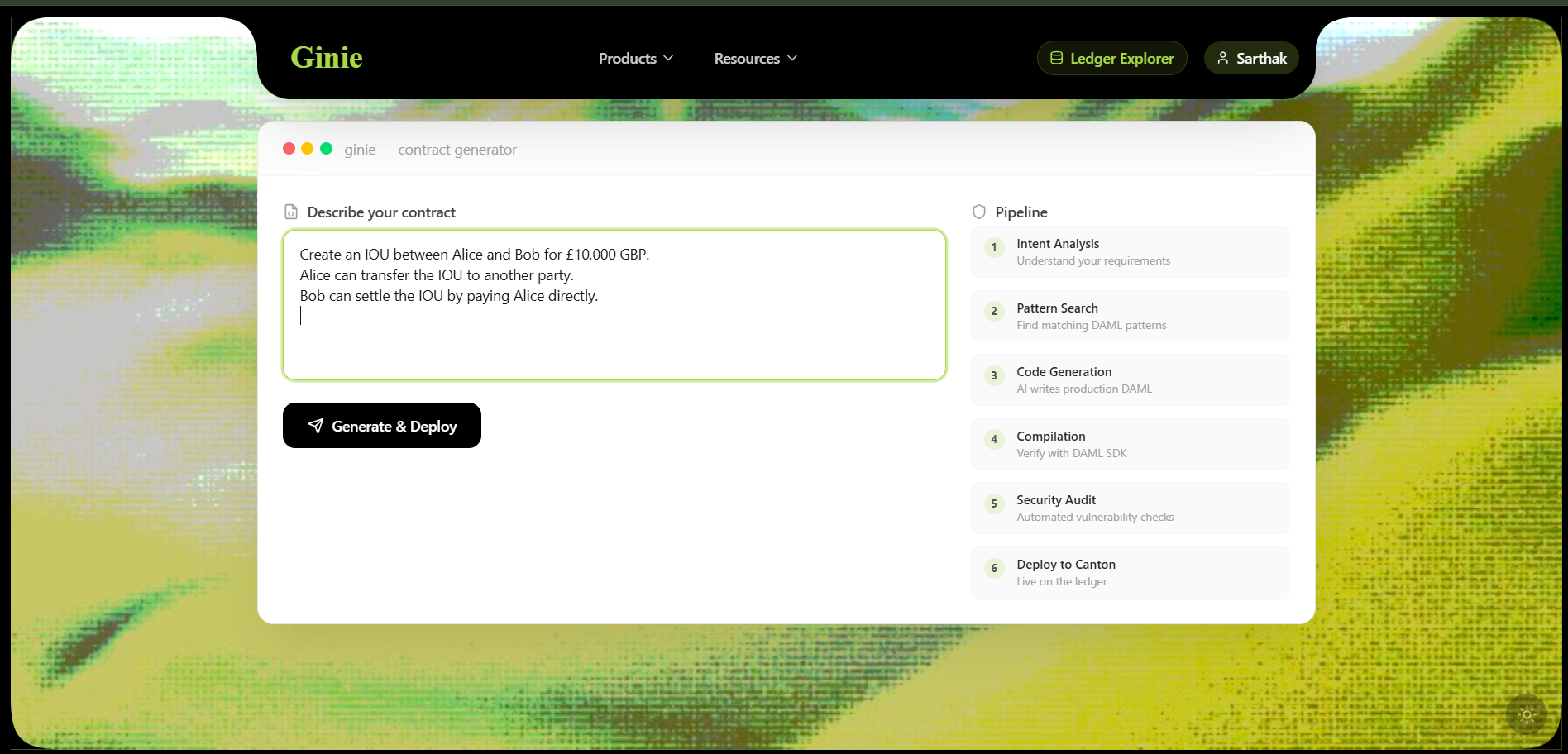Click the 'ginie — contract generator' title text
Image resolution: width=1568 pixels, height=754 pixels.
[430, 150]
